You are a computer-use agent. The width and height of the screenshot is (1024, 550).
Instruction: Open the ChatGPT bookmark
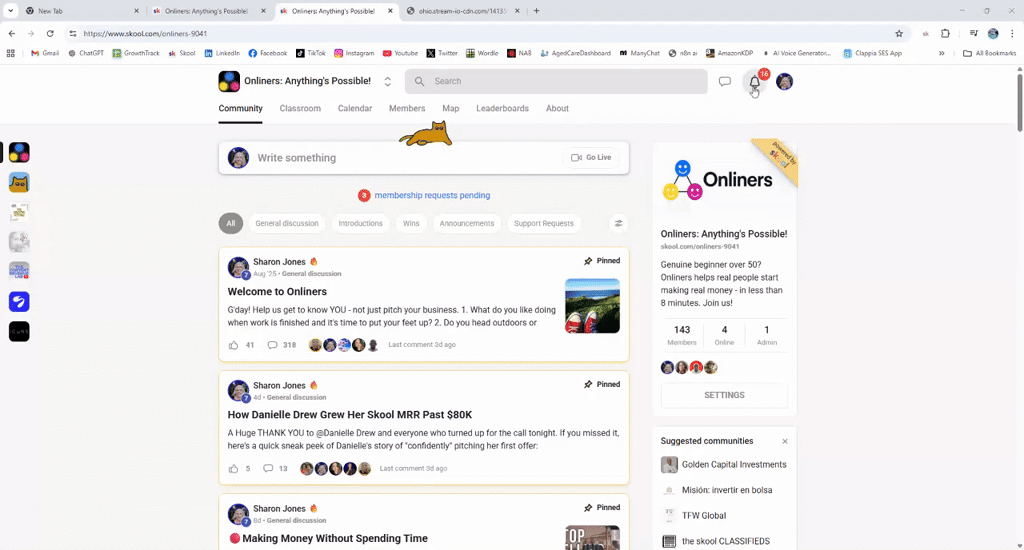(86, 54)
